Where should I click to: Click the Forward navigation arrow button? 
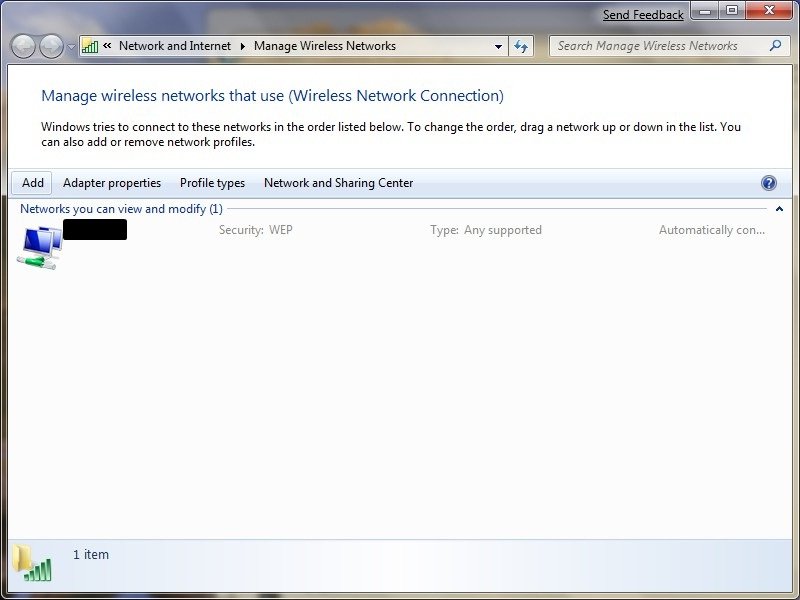coord(51,46)
